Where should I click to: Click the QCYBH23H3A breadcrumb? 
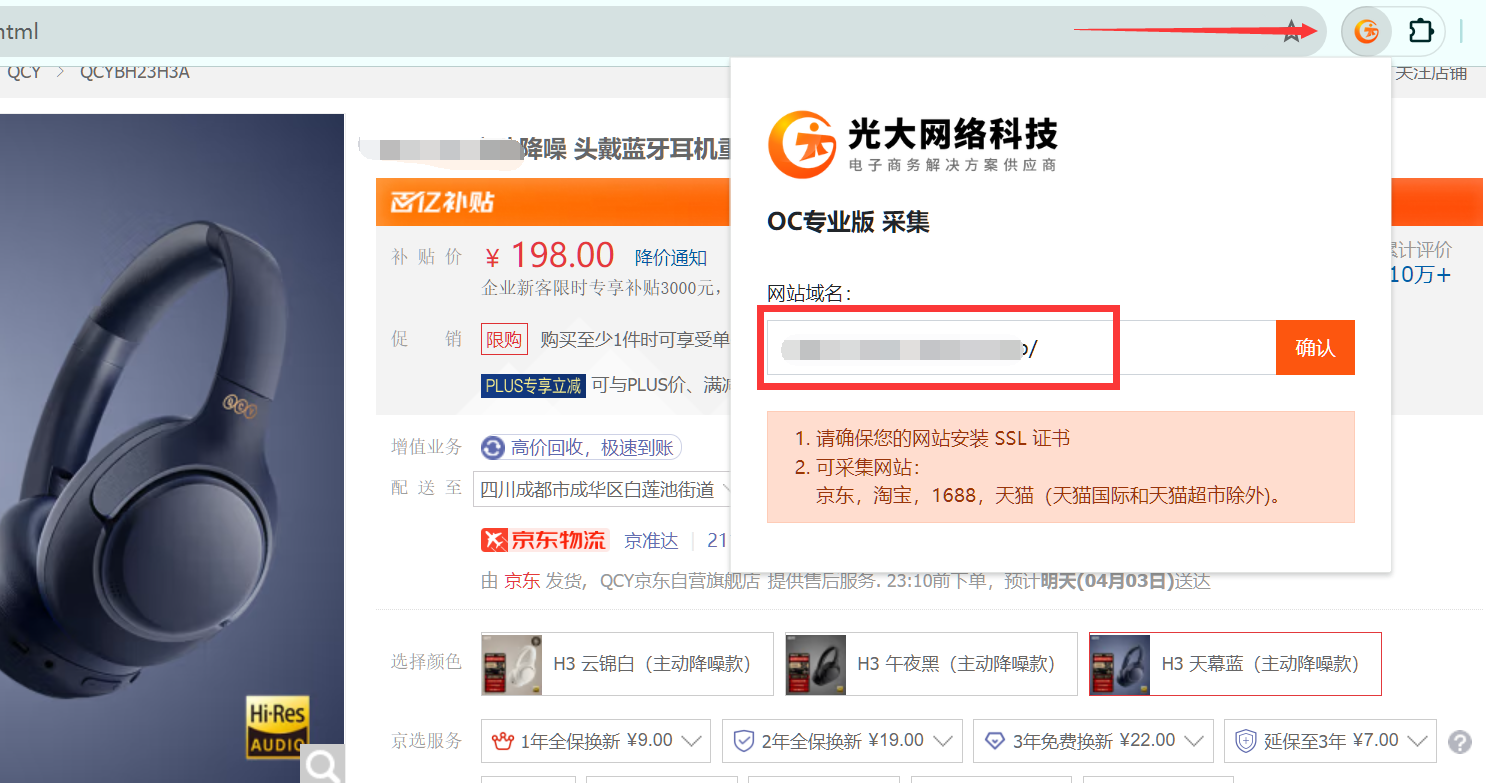pos(135,72)
